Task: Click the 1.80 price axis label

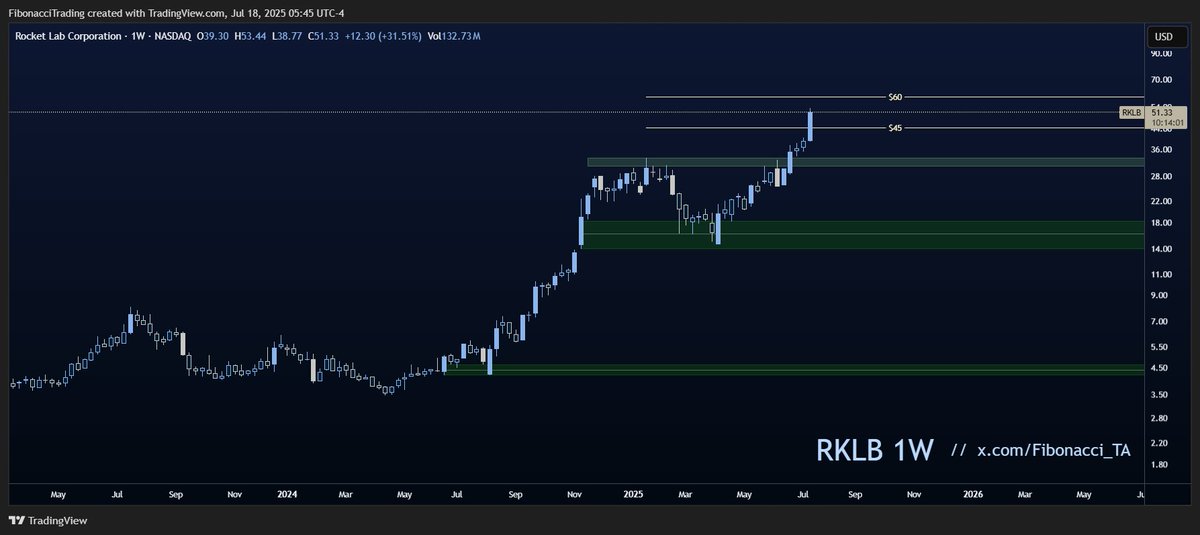Action: (1159, 464)
